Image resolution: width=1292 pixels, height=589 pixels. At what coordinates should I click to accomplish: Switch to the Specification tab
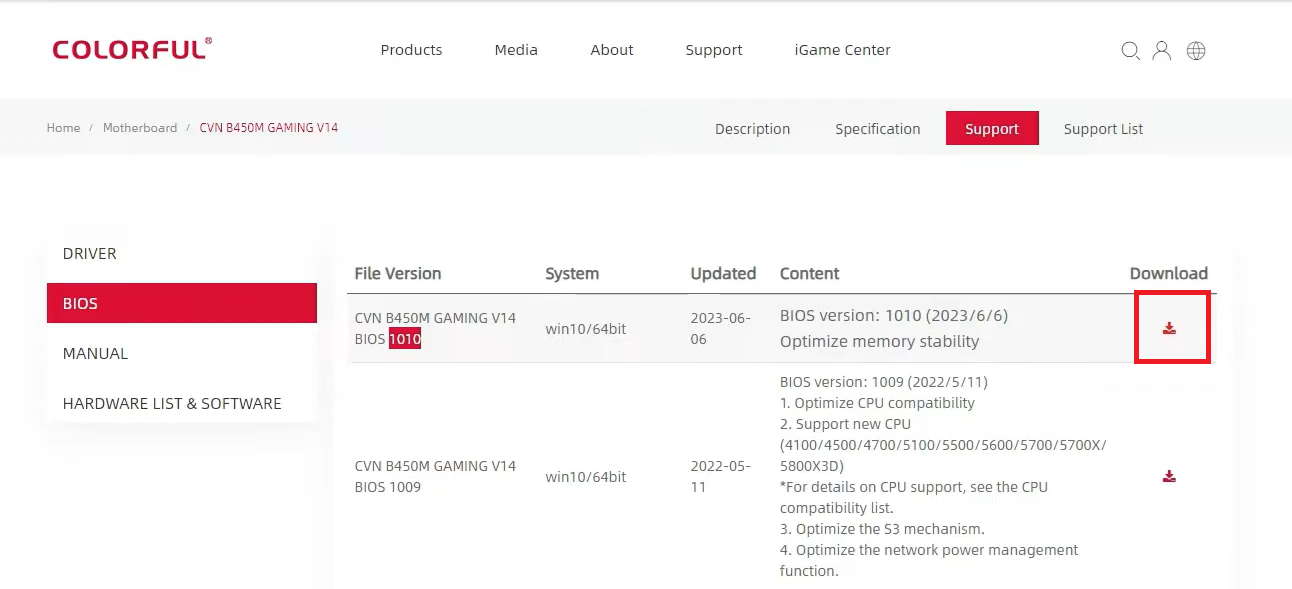pos(878,129)
